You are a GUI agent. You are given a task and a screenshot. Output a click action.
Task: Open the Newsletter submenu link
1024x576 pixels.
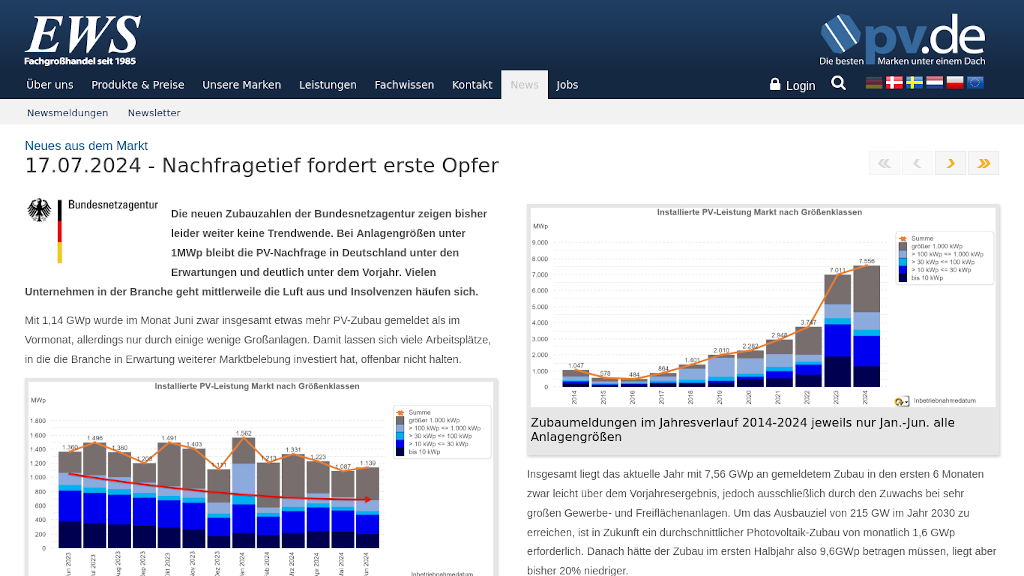[154, 112]
